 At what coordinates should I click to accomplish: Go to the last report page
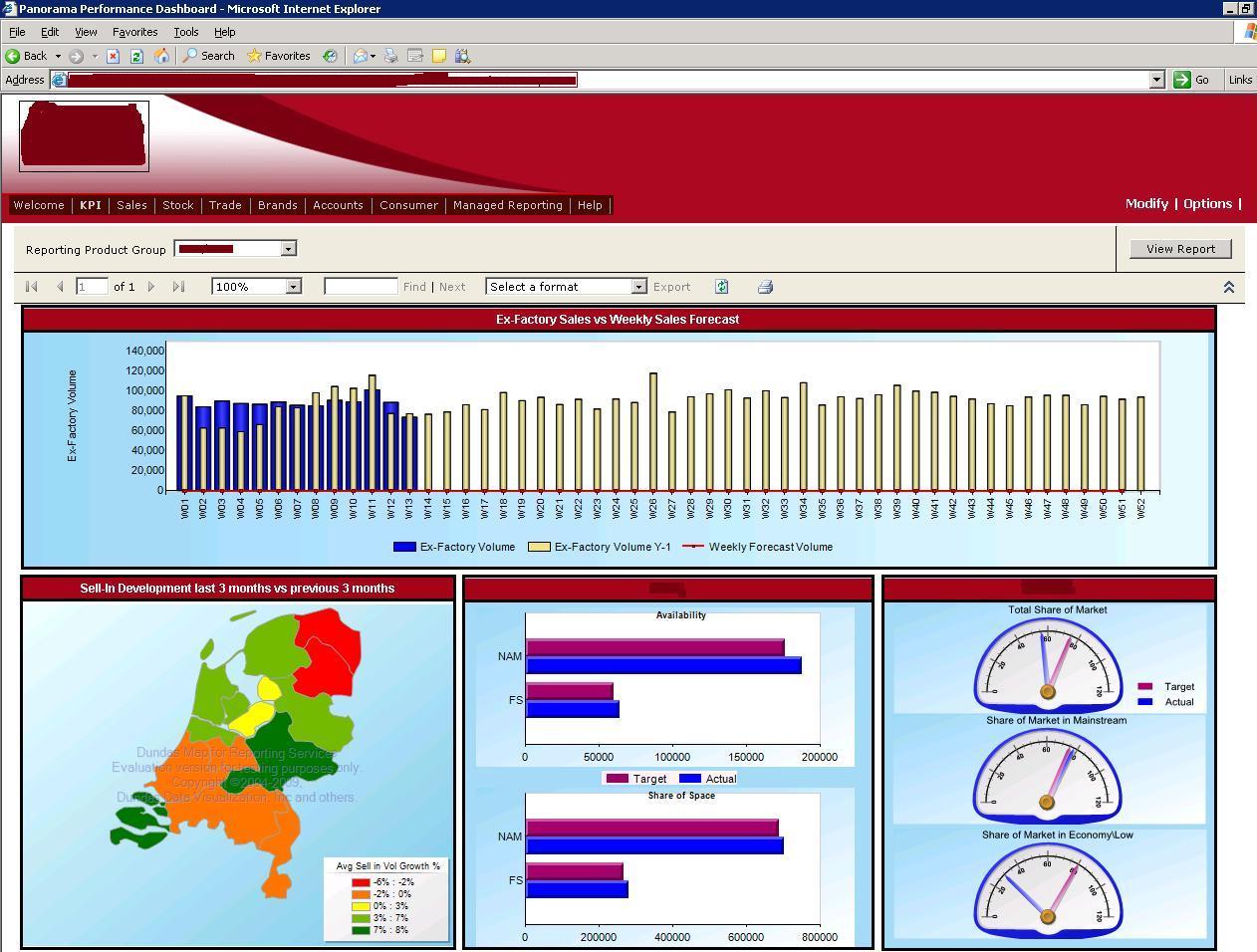pos(178,287)
